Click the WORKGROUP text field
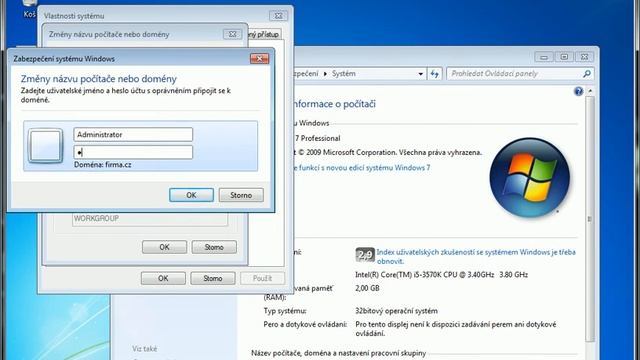The image size is (640, 360). coord(150,218)
